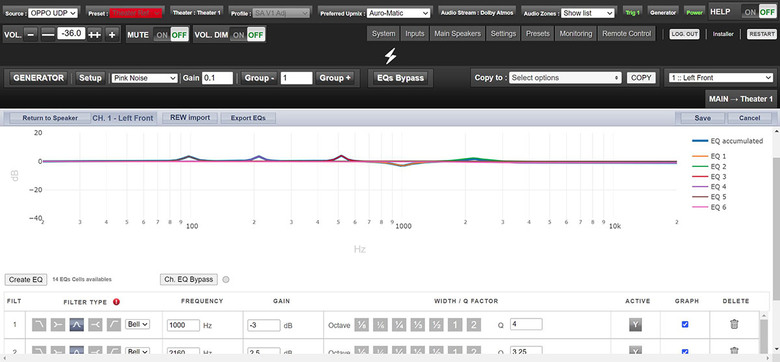
Task: Toggle EQ 3 red legend entry
Action: coord(709,177)
